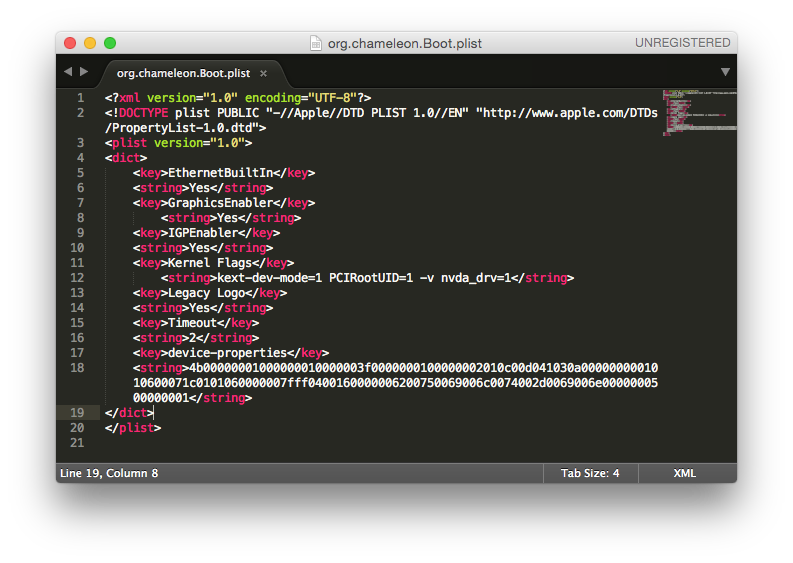Click the Timeout value 2
The height and width of the screenshot is (563, 793).
click(192, 338)
